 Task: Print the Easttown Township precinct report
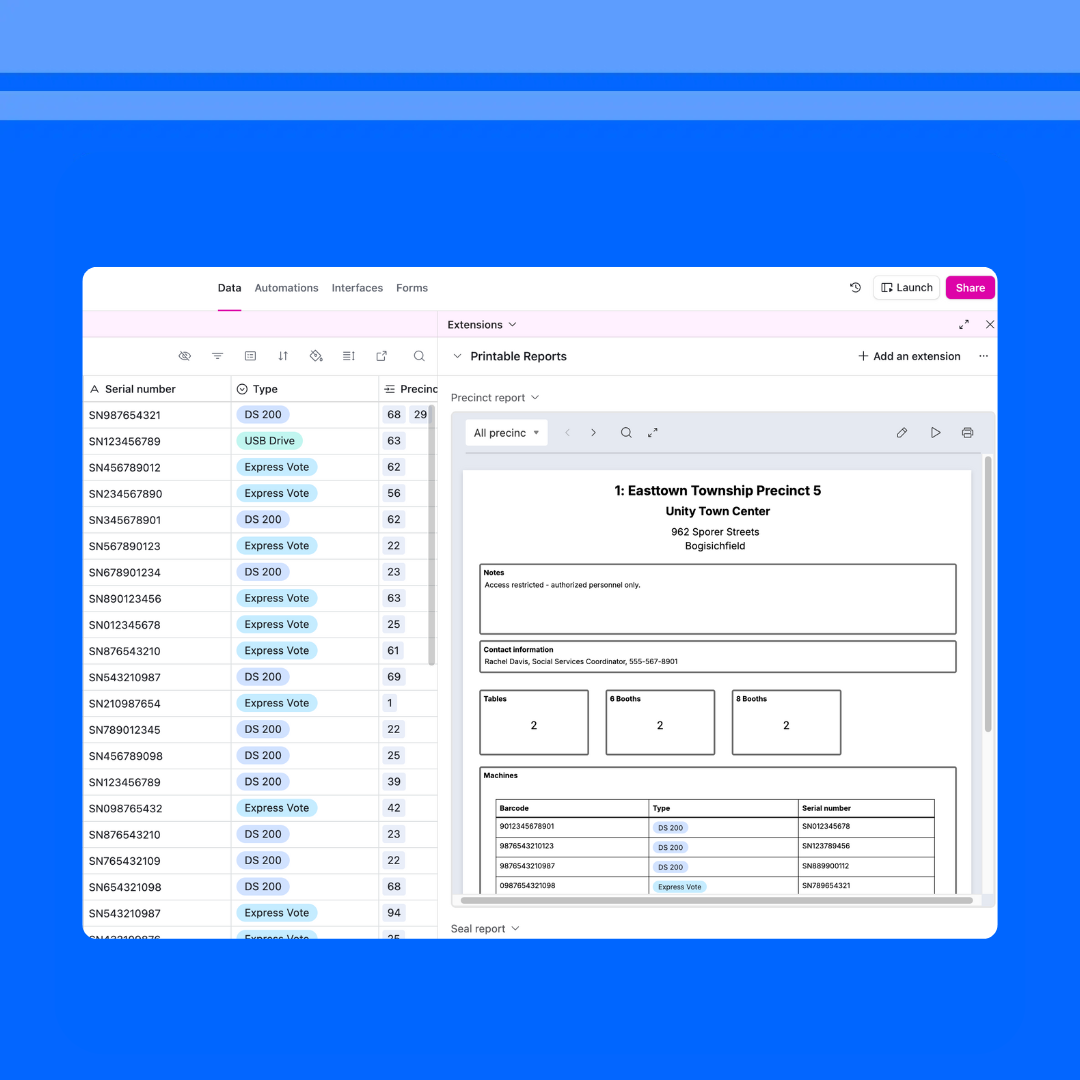tap(967, 432)
